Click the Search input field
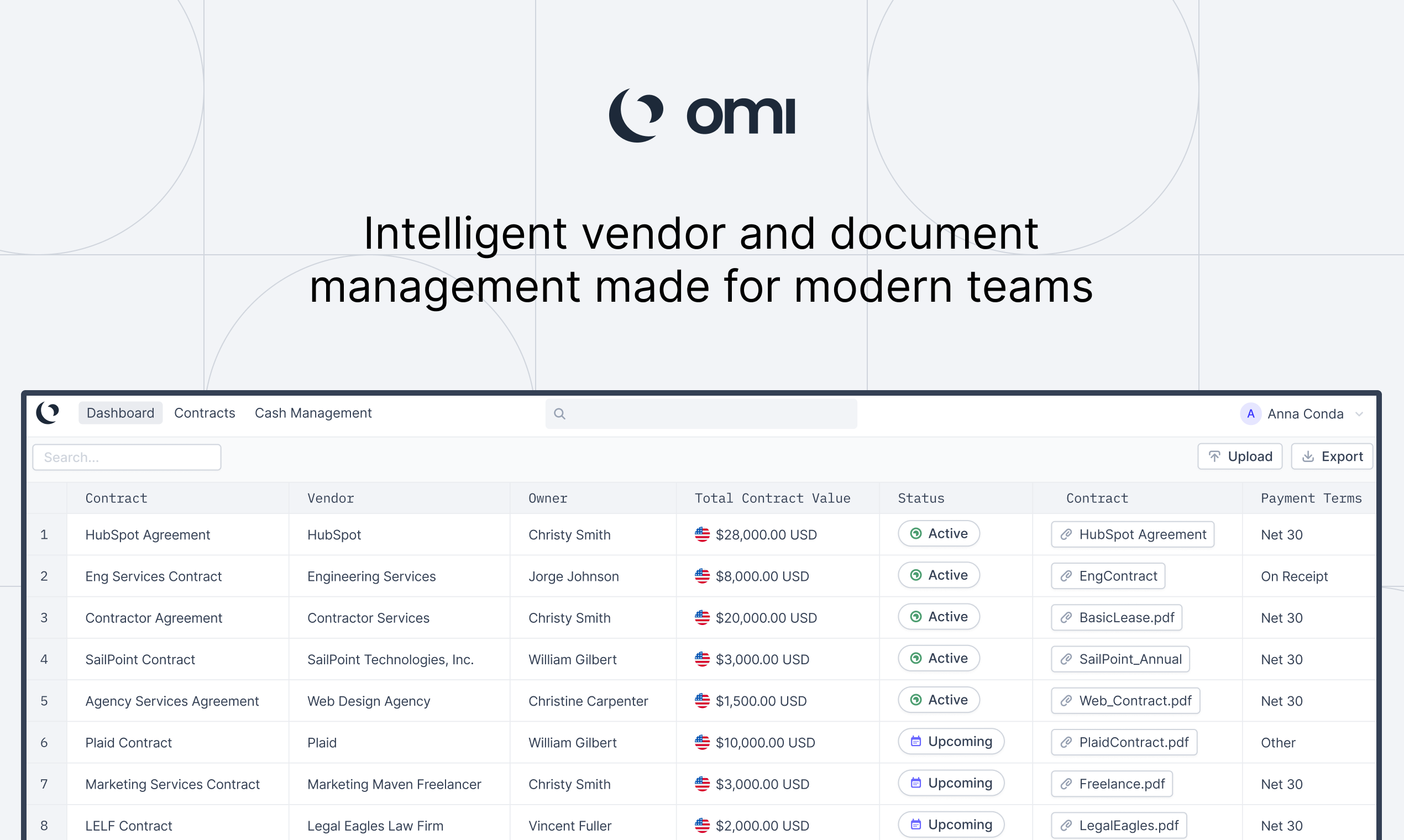 128,457
